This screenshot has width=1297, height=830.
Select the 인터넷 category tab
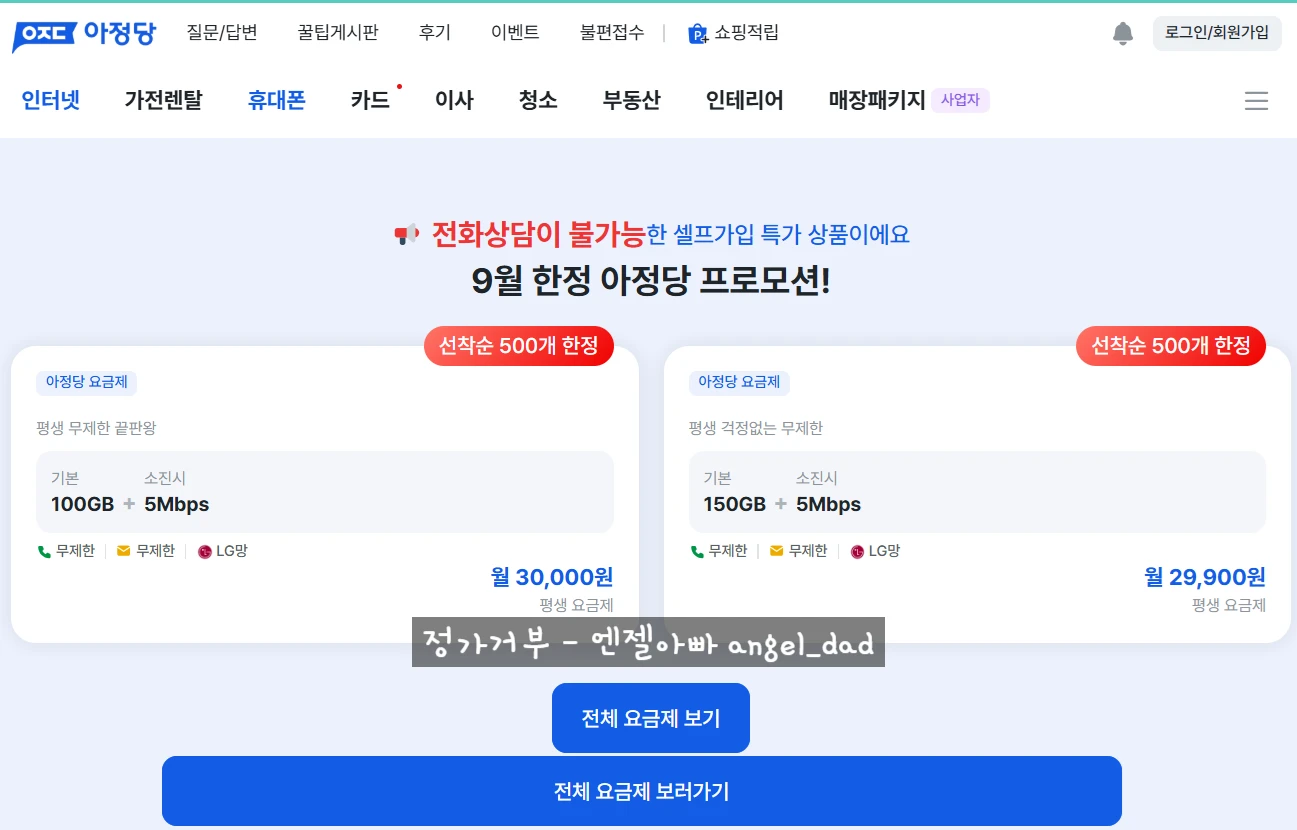[51, 100]
